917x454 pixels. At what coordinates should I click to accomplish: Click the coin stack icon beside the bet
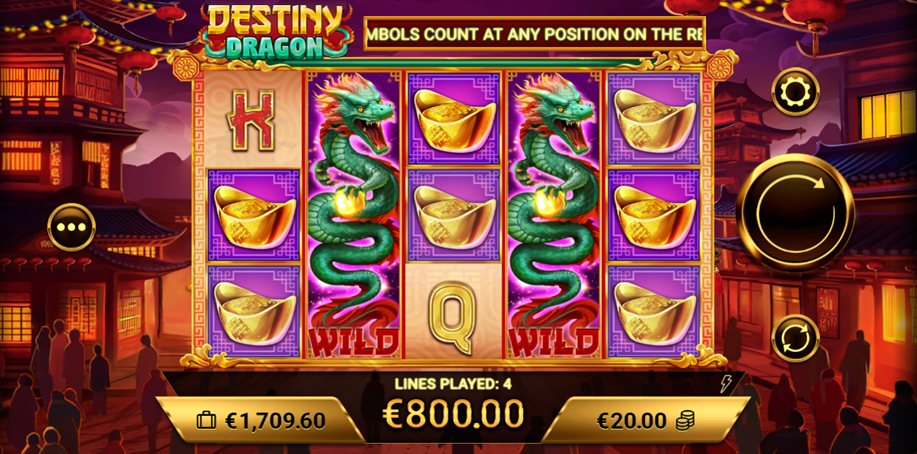685,421
